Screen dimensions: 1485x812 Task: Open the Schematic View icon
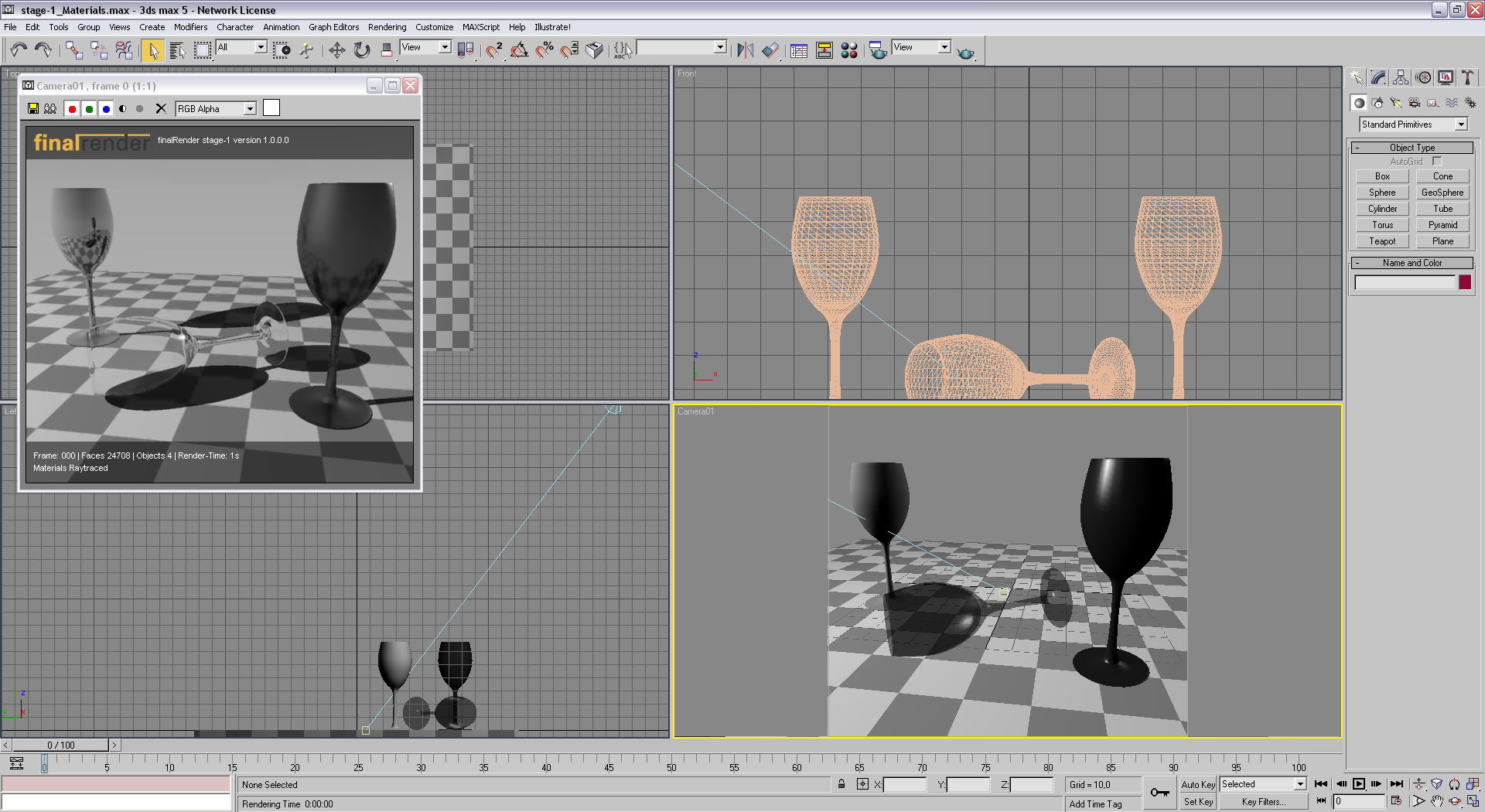[x=824, y=50]
